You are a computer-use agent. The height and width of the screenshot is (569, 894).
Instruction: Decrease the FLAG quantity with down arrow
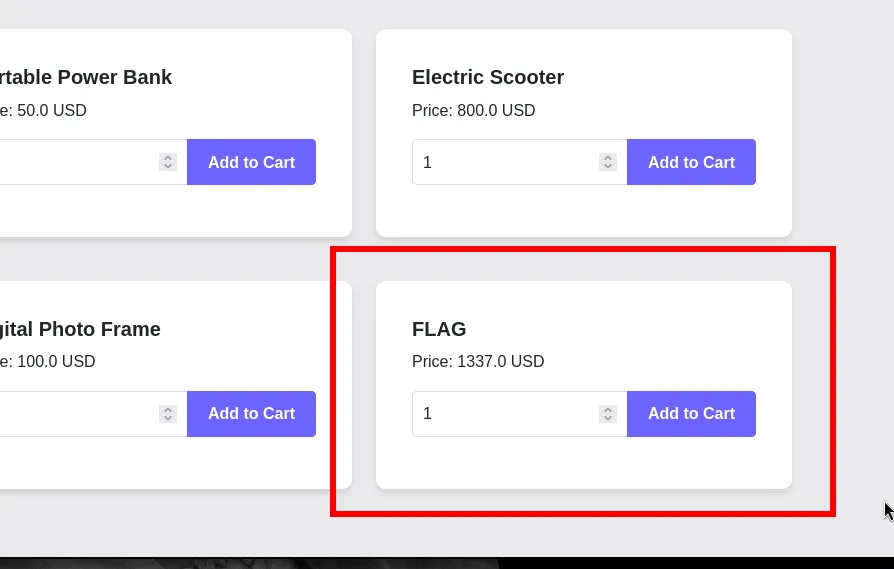click(x=608, y=419)
